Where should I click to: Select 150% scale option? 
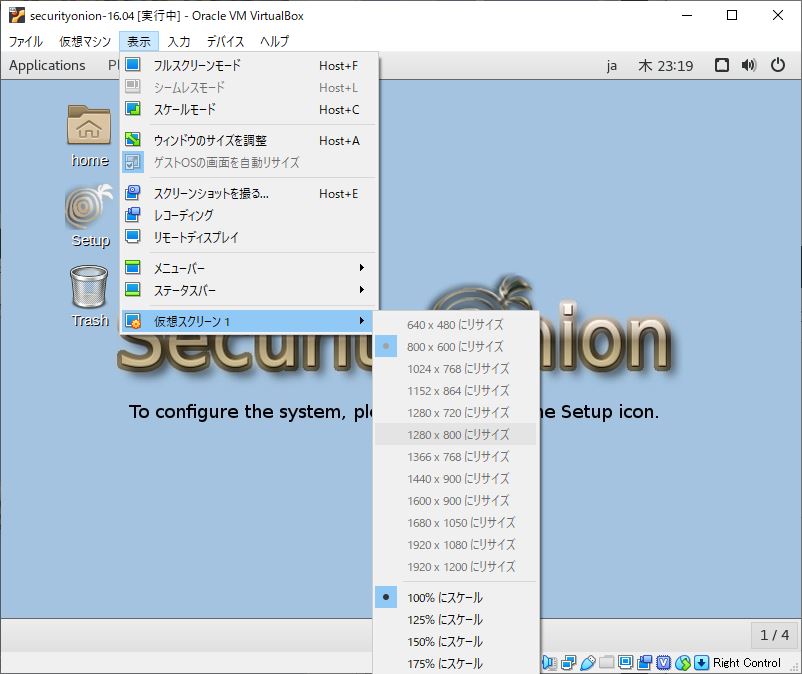point(456,641)
